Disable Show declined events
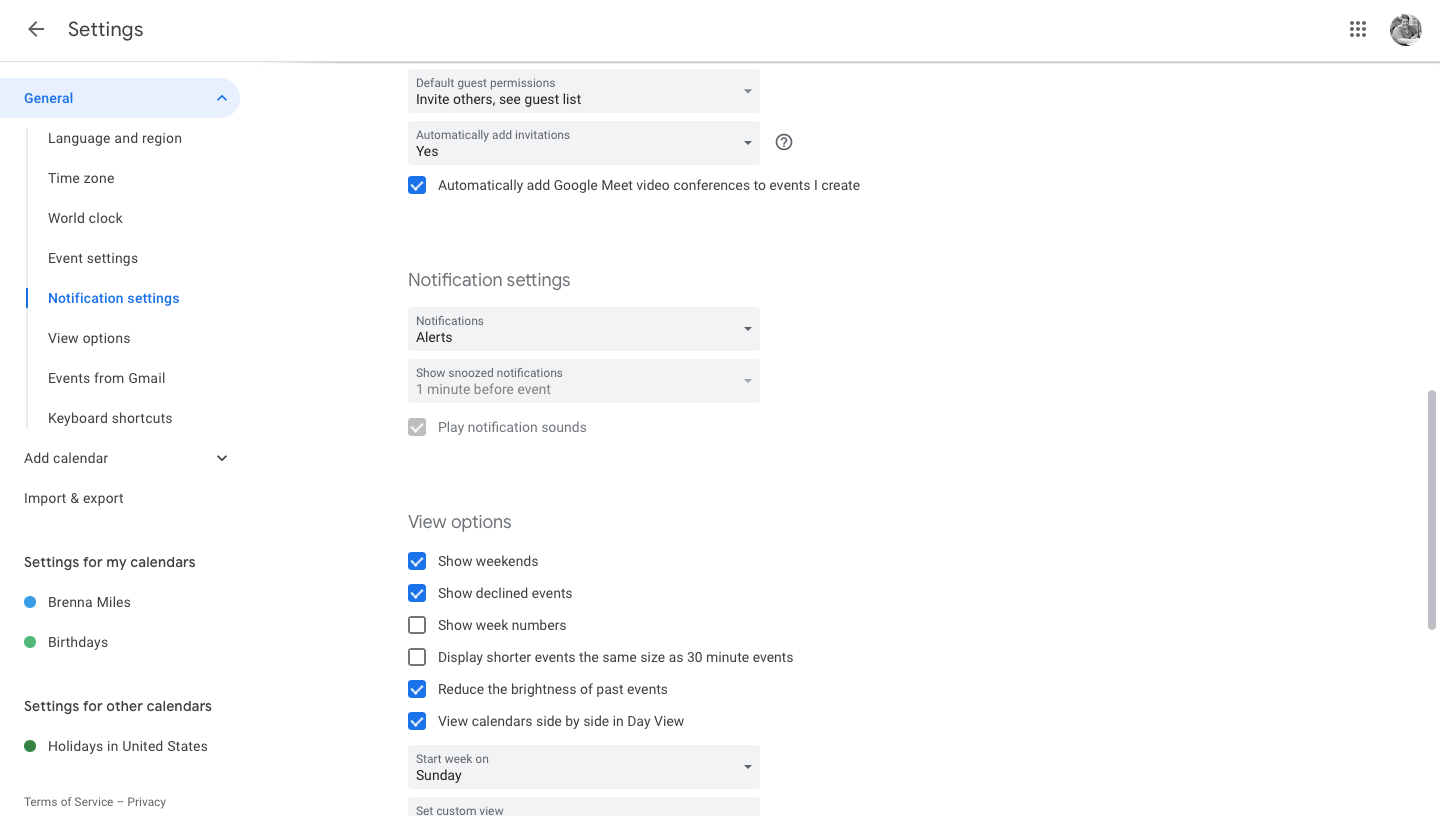Screen dimensions: 1440x816 pos(417,593)
